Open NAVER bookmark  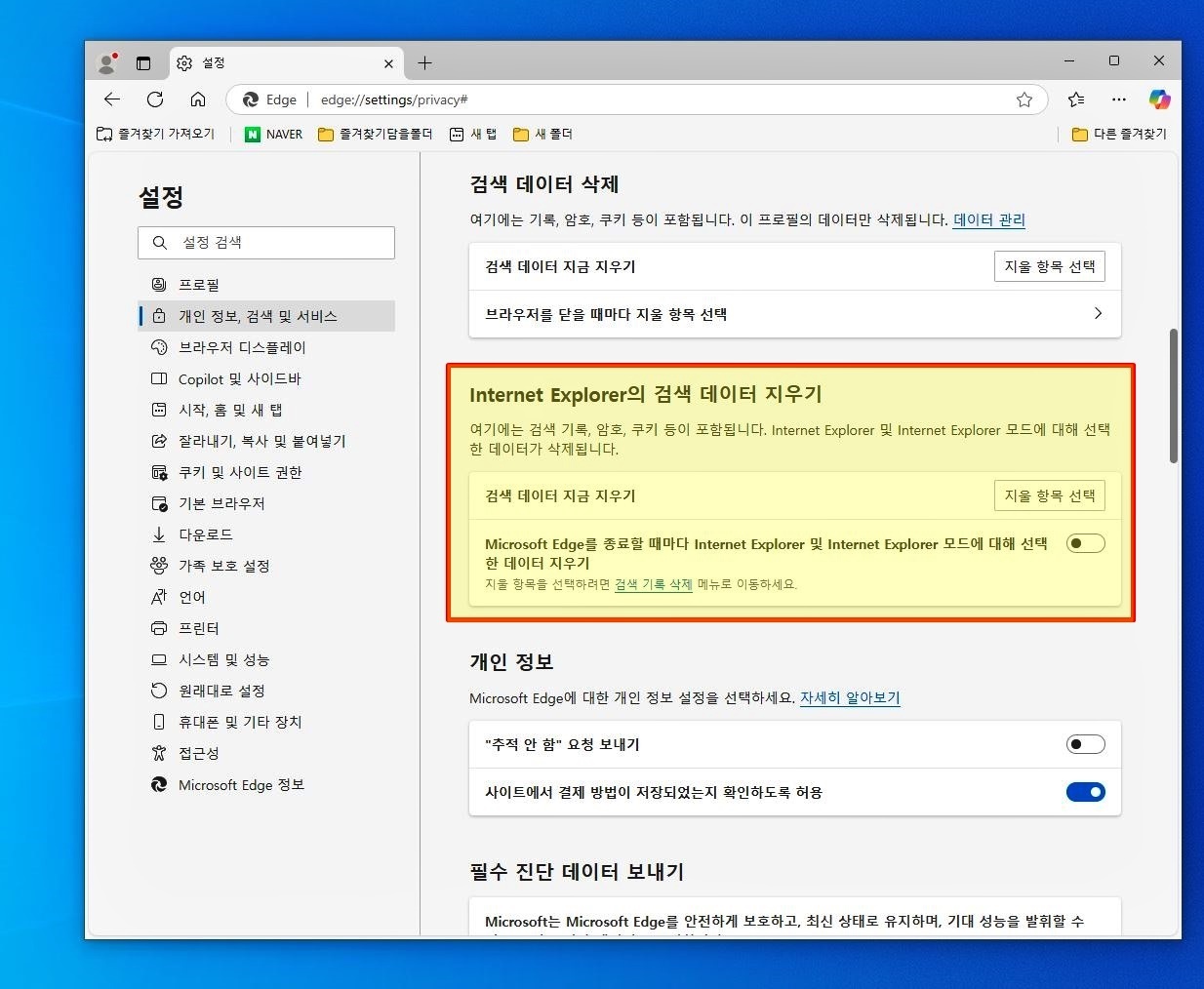[274, 134]
